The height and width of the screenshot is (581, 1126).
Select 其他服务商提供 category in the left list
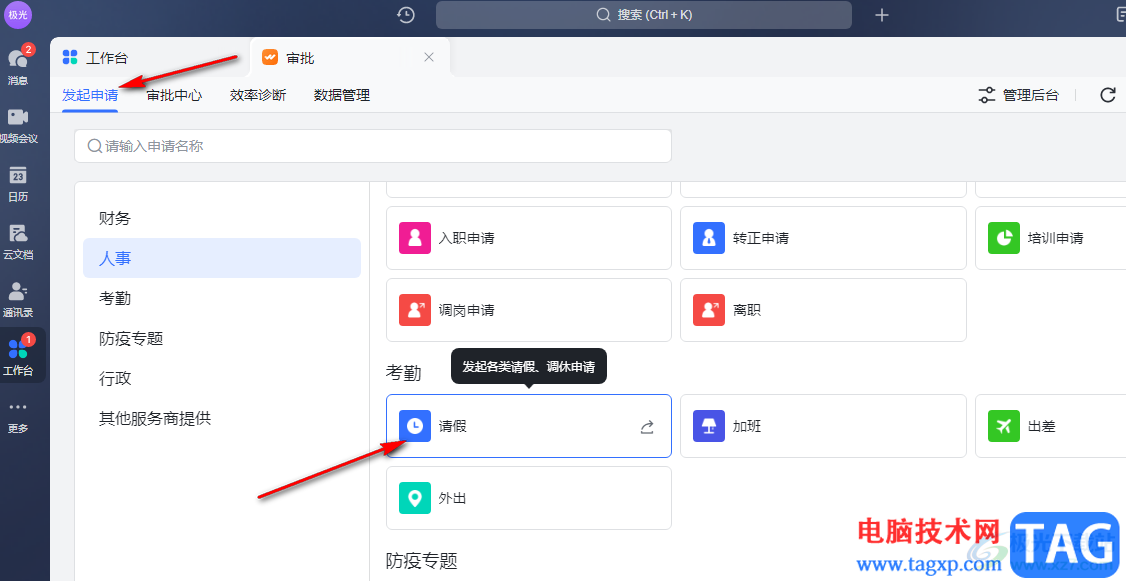[222, 418]
